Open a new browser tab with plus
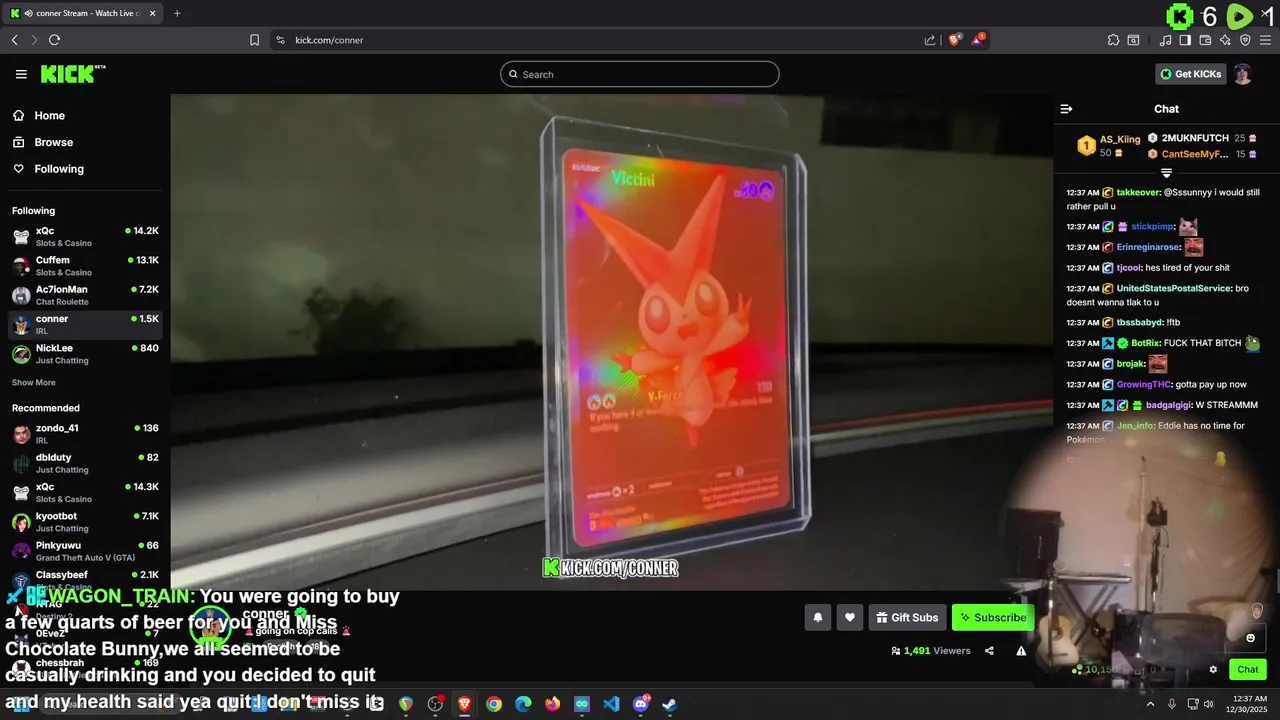 177,13
